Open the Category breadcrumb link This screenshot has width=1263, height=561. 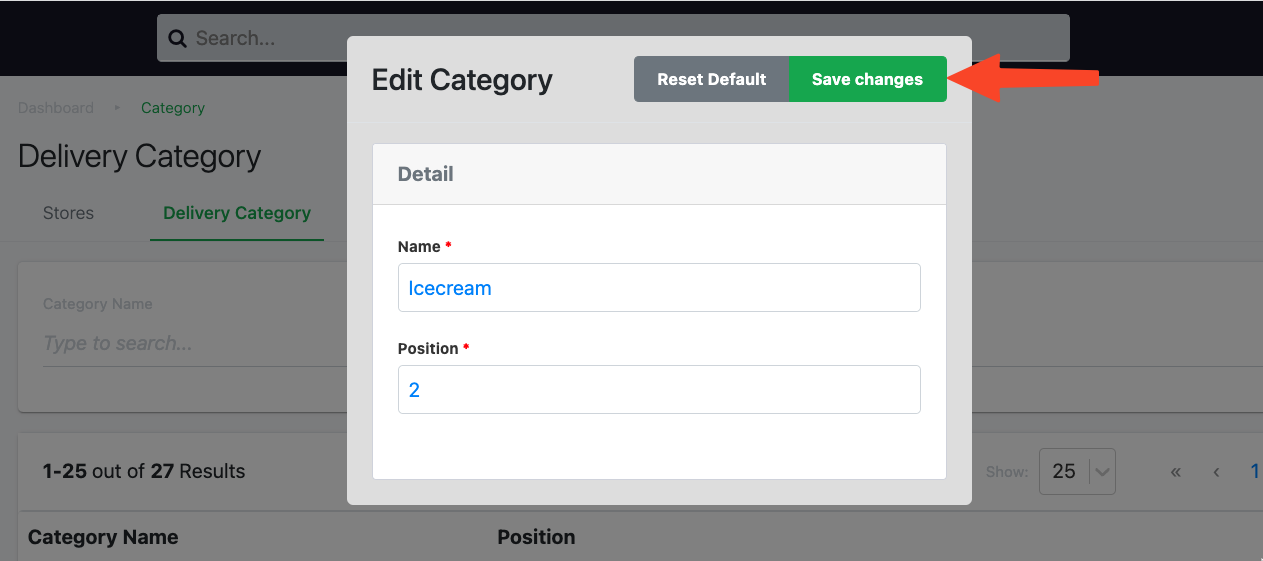pos(173,108)
